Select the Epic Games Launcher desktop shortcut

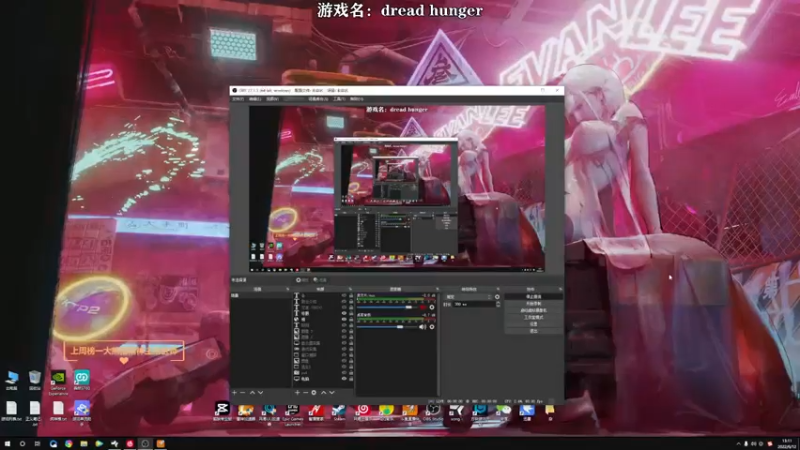(292, 414)
